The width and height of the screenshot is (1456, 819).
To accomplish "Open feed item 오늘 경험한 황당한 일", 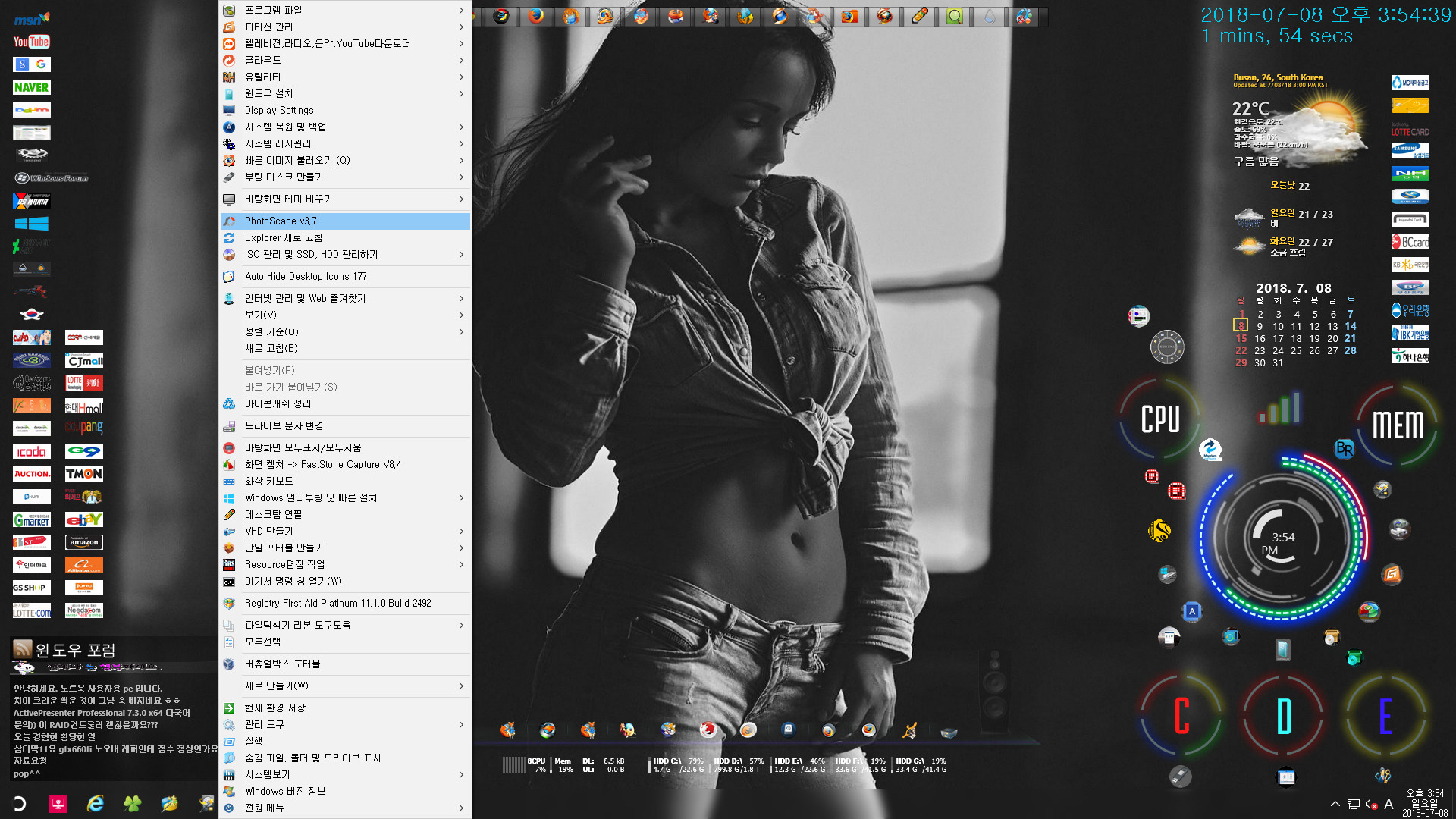I will click(55, 737).
